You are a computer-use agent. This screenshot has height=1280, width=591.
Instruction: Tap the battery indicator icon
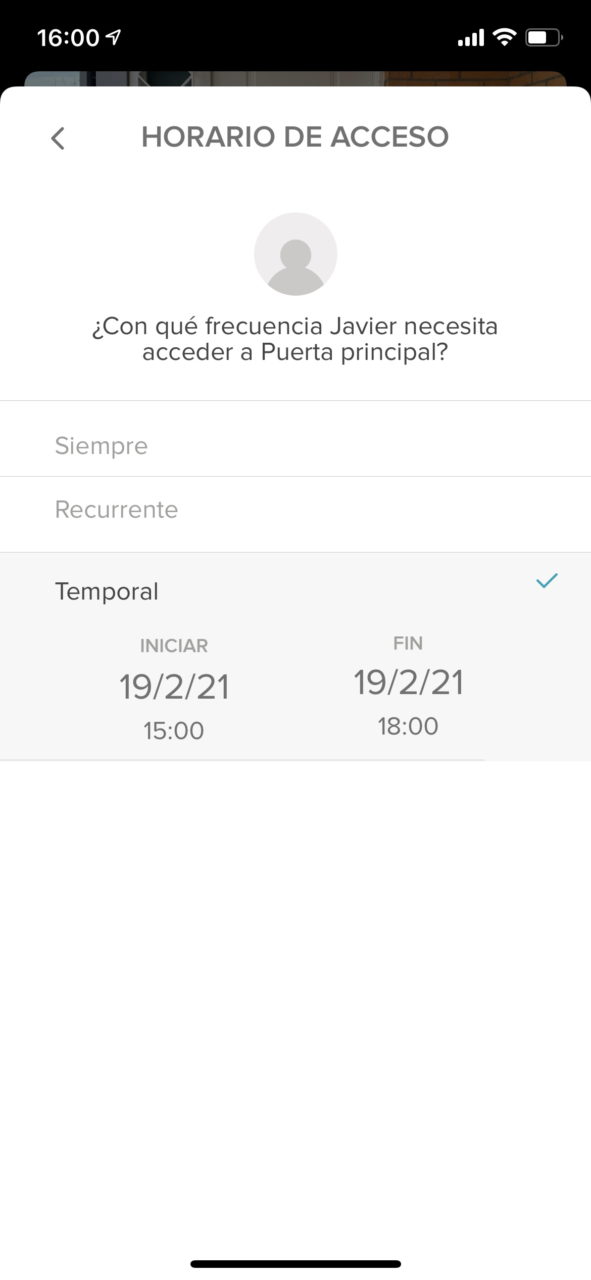544,38
